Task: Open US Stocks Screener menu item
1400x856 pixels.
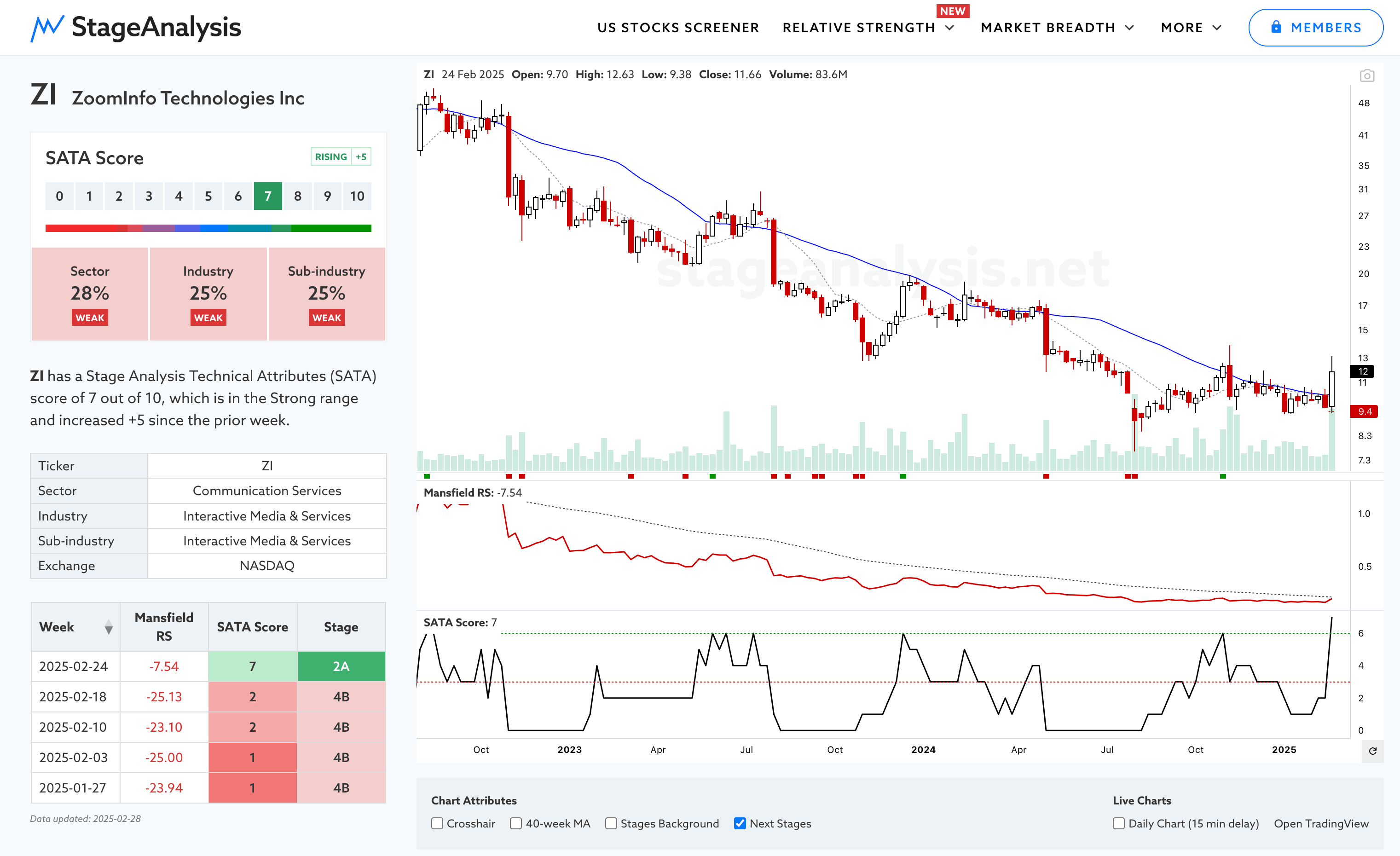Action: coord(678,28)
